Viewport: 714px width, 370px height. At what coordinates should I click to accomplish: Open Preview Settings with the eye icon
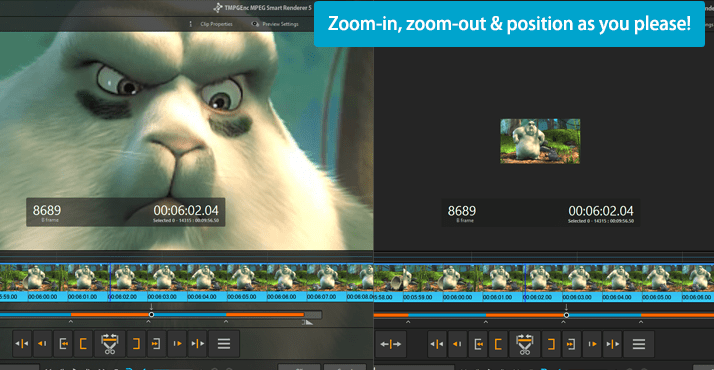(x=275, y=24)
